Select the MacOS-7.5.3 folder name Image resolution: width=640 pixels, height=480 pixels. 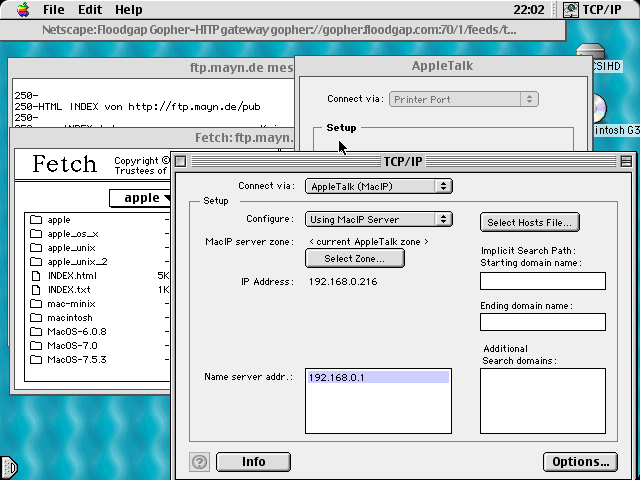77,360
